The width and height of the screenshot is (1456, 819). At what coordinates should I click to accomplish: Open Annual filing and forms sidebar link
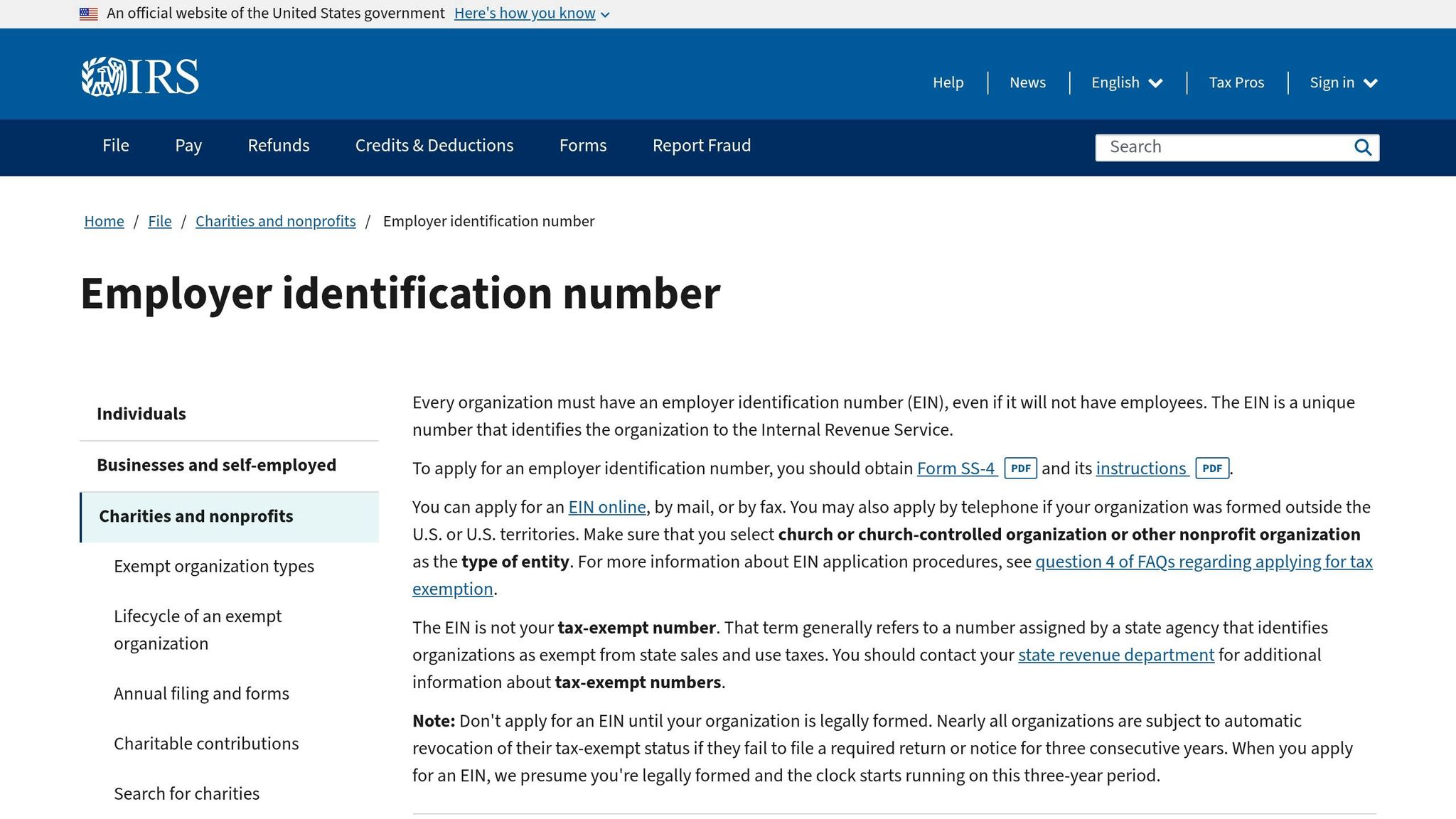tap(201, 694)
